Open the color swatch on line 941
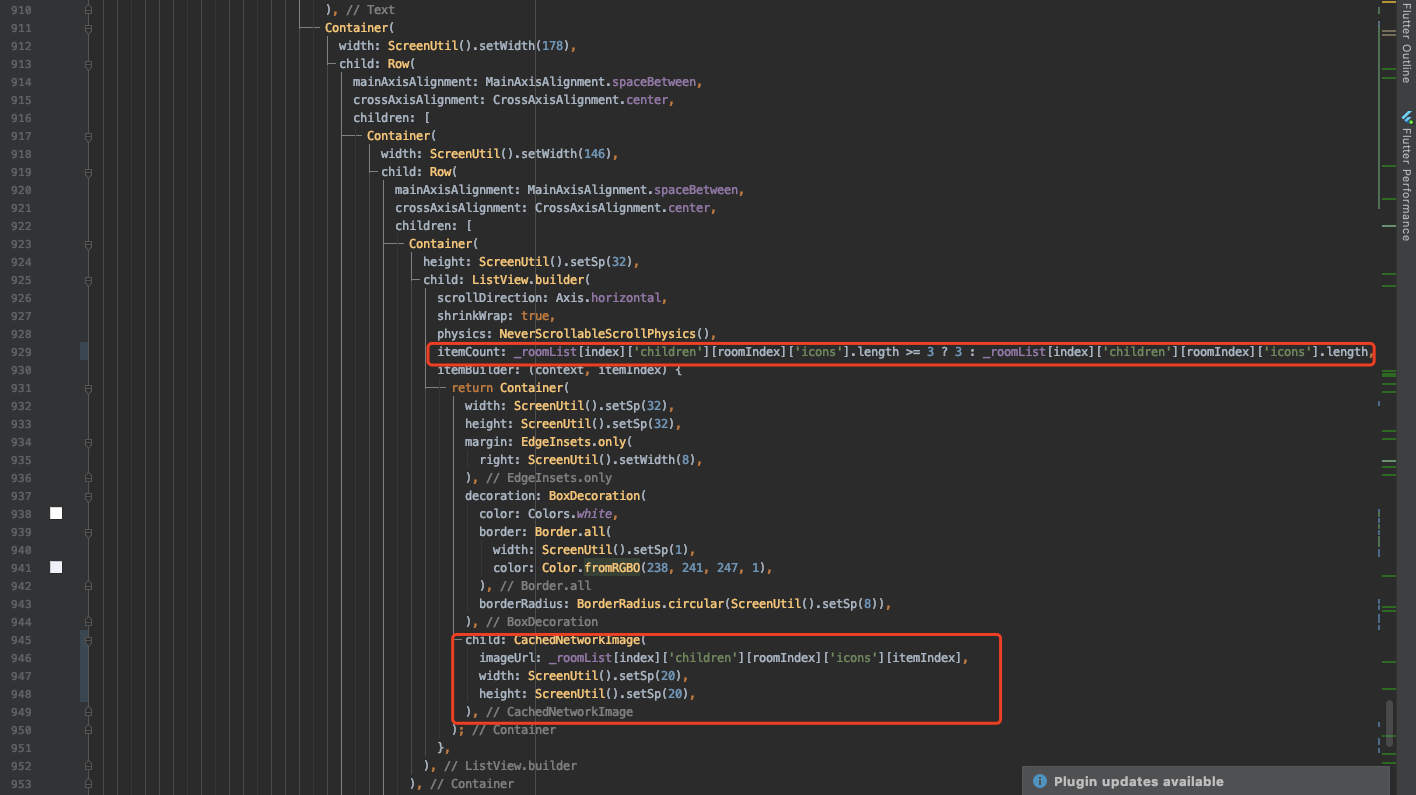Image resolution: width=1416 pixels, height=795 pixels. 56,567
